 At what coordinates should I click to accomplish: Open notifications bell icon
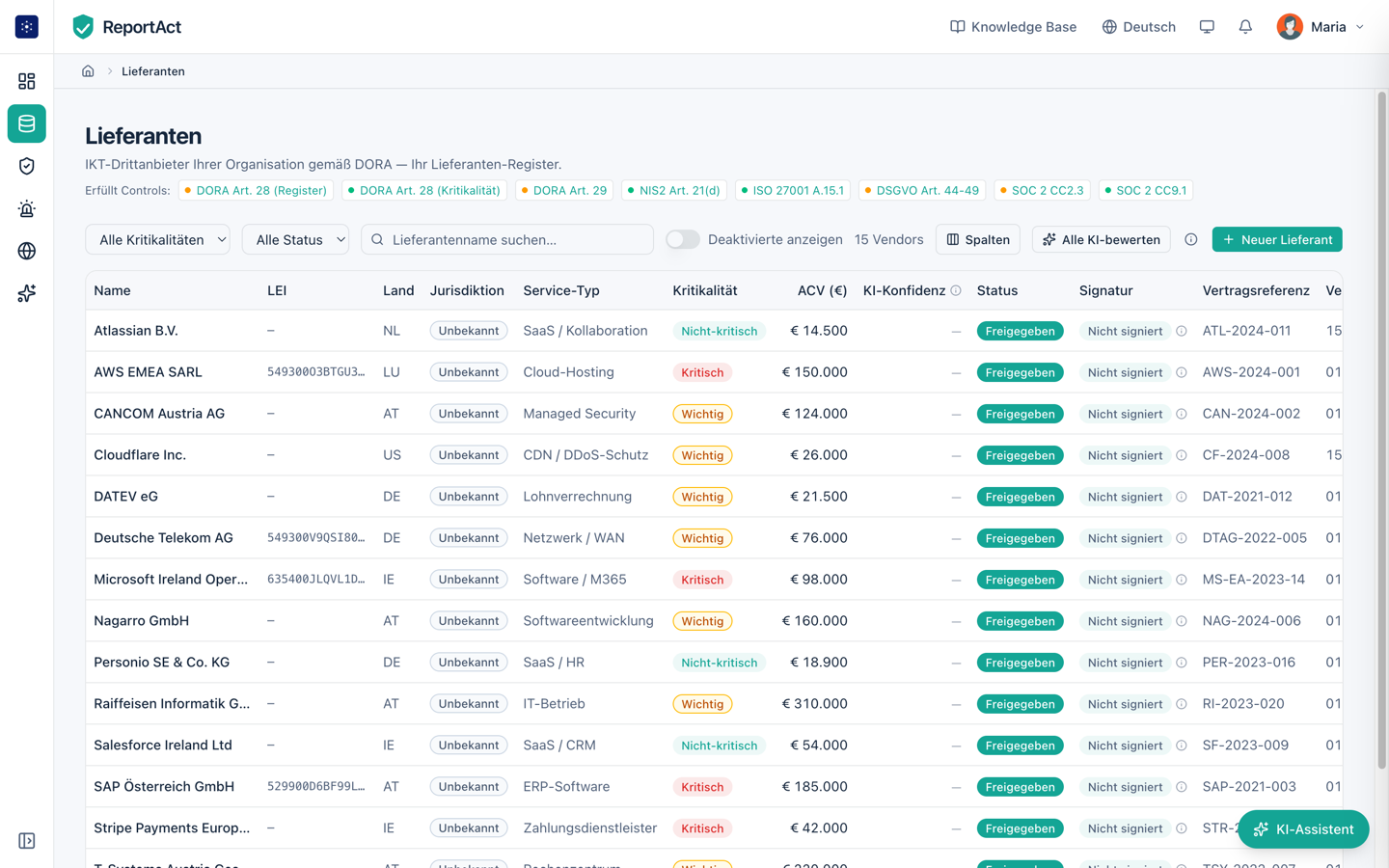point(1245,27)
